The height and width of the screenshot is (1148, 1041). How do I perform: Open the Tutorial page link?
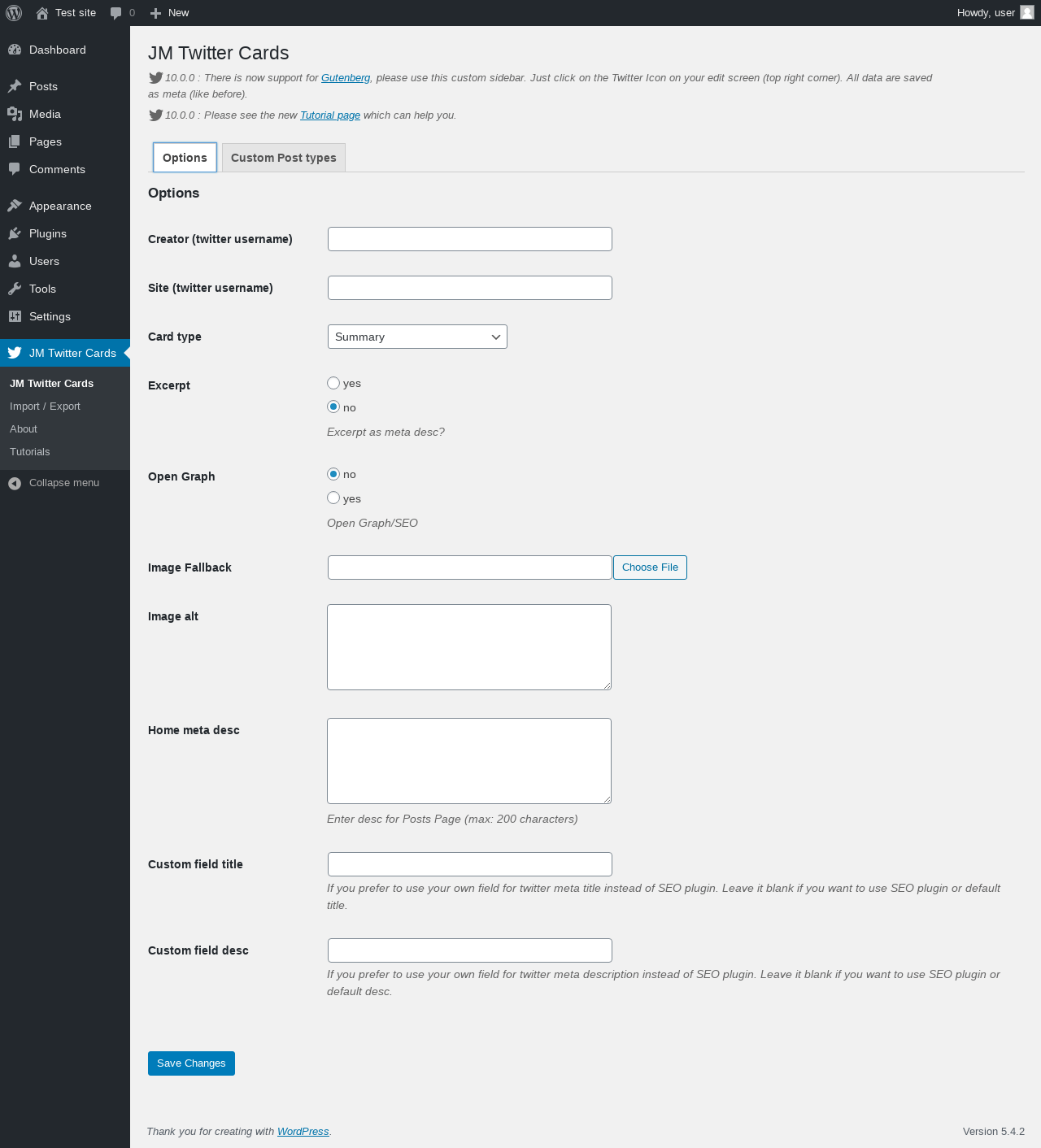330,115
